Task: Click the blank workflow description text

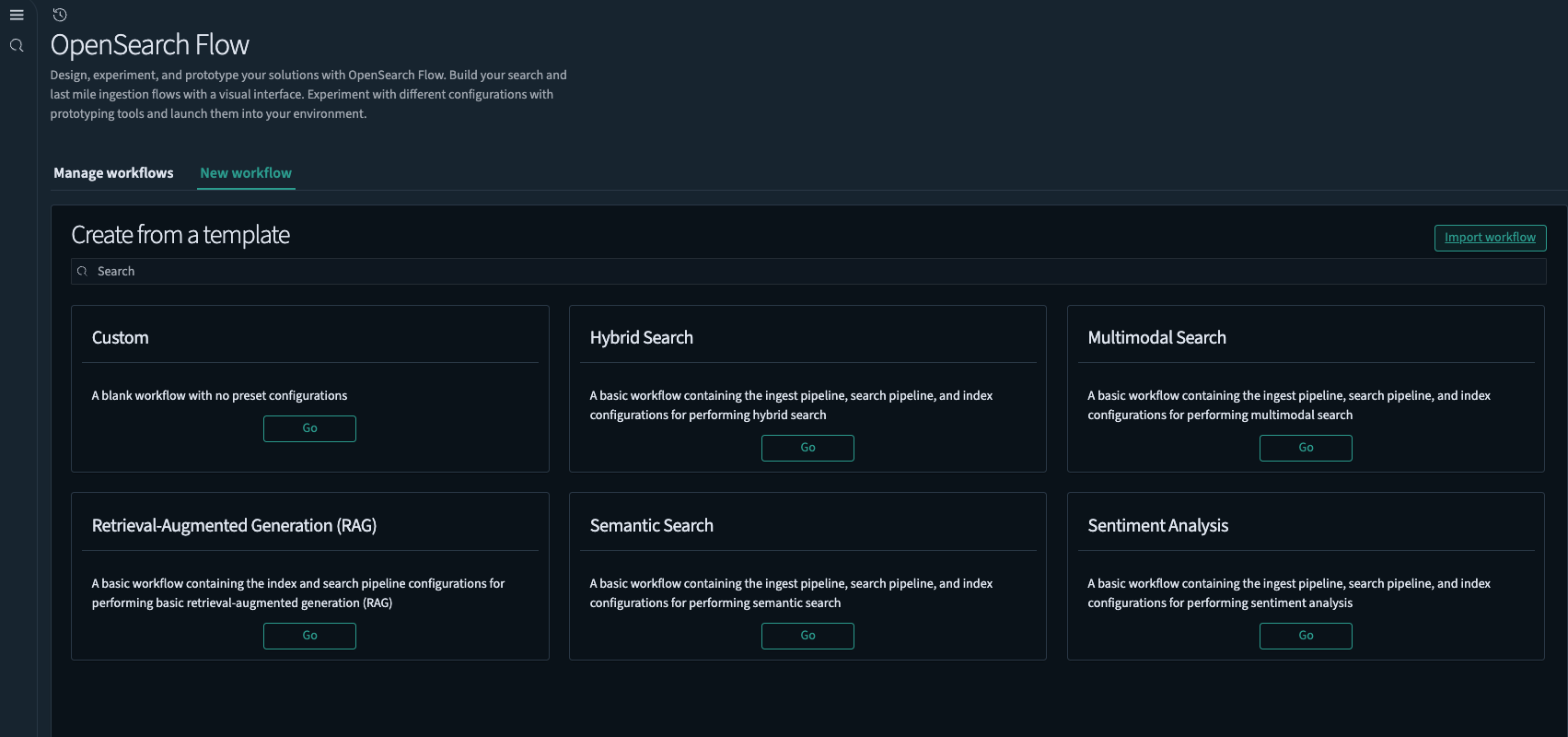Action: point(219,396)
